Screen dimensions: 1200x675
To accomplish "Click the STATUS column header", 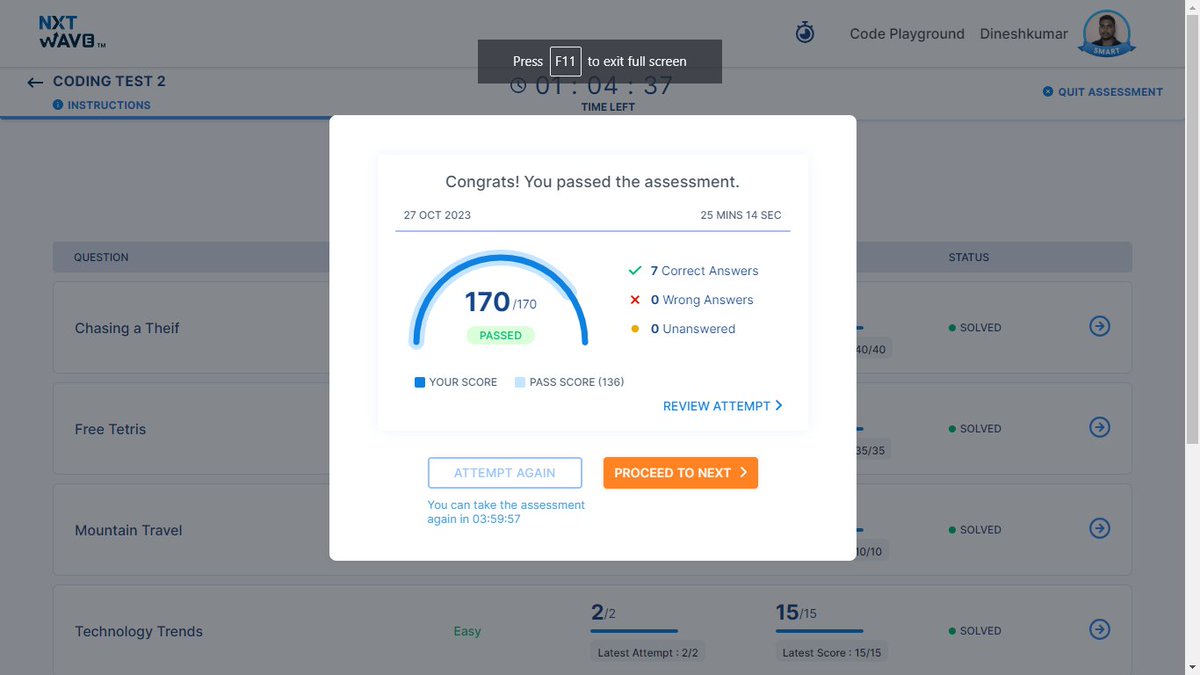I will (969, 257).
